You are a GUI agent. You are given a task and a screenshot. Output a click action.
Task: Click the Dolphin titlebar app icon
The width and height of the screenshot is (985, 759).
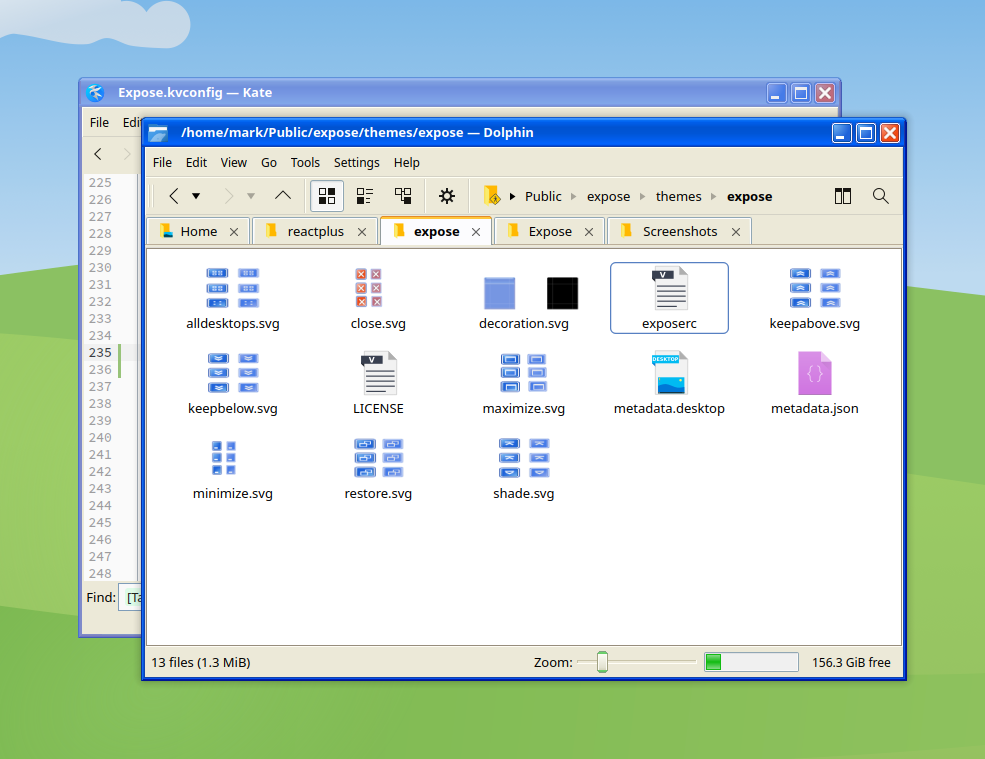click(x=158, y=133)
